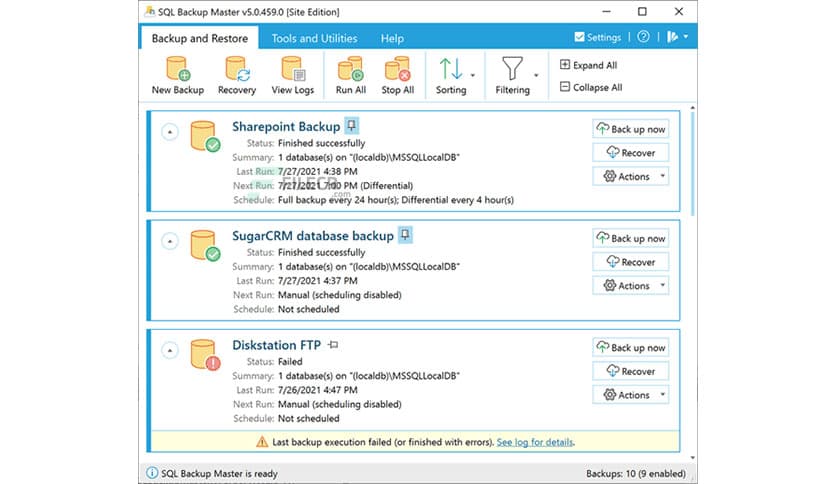This screenshot has height=484, width=836.
Task: Back up now for Sharepoint Backup
Action: click(631, 129)
